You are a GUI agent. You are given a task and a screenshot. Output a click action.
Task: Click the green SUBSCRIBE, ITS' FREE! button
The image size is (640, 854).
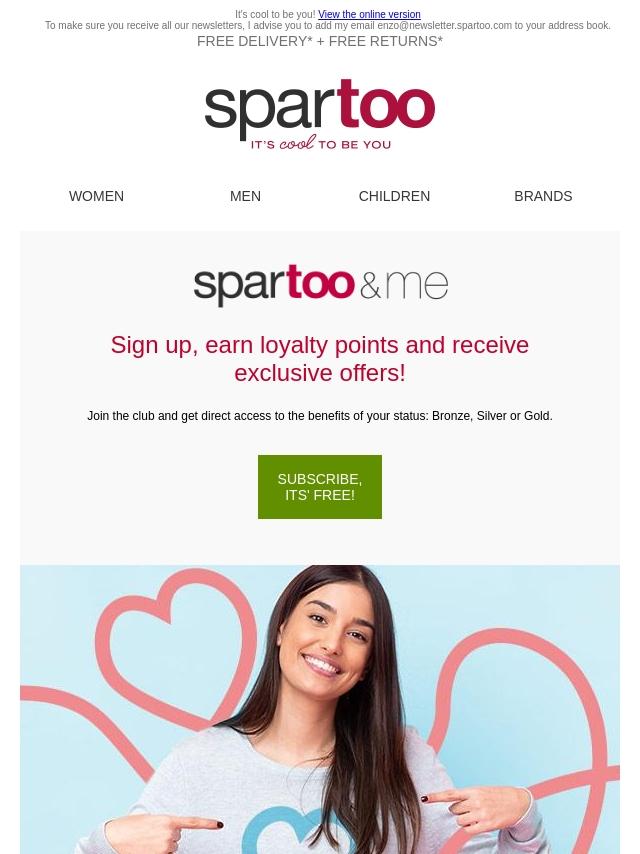click(320, 487)
